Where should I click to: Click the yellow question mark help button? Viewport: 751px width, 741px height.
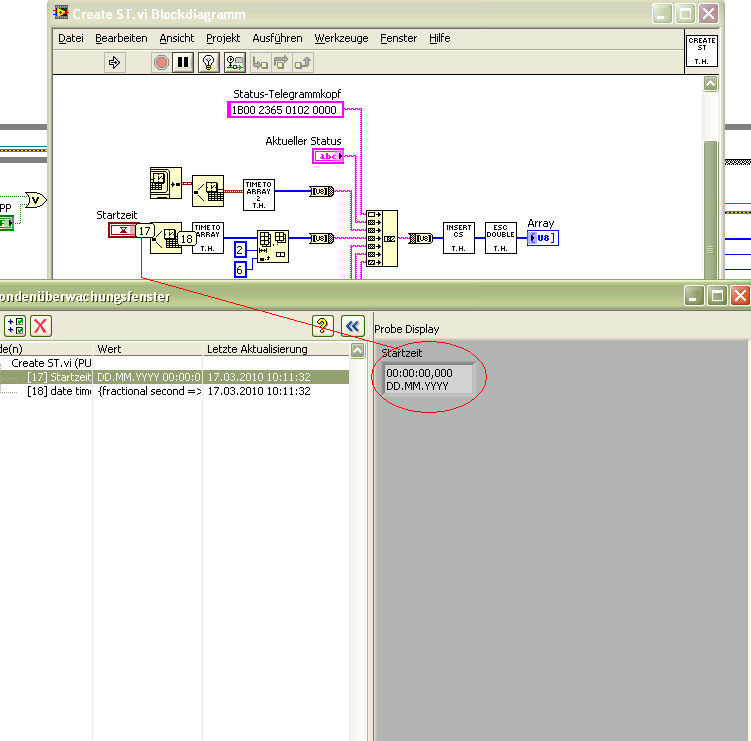coord(323,326)
